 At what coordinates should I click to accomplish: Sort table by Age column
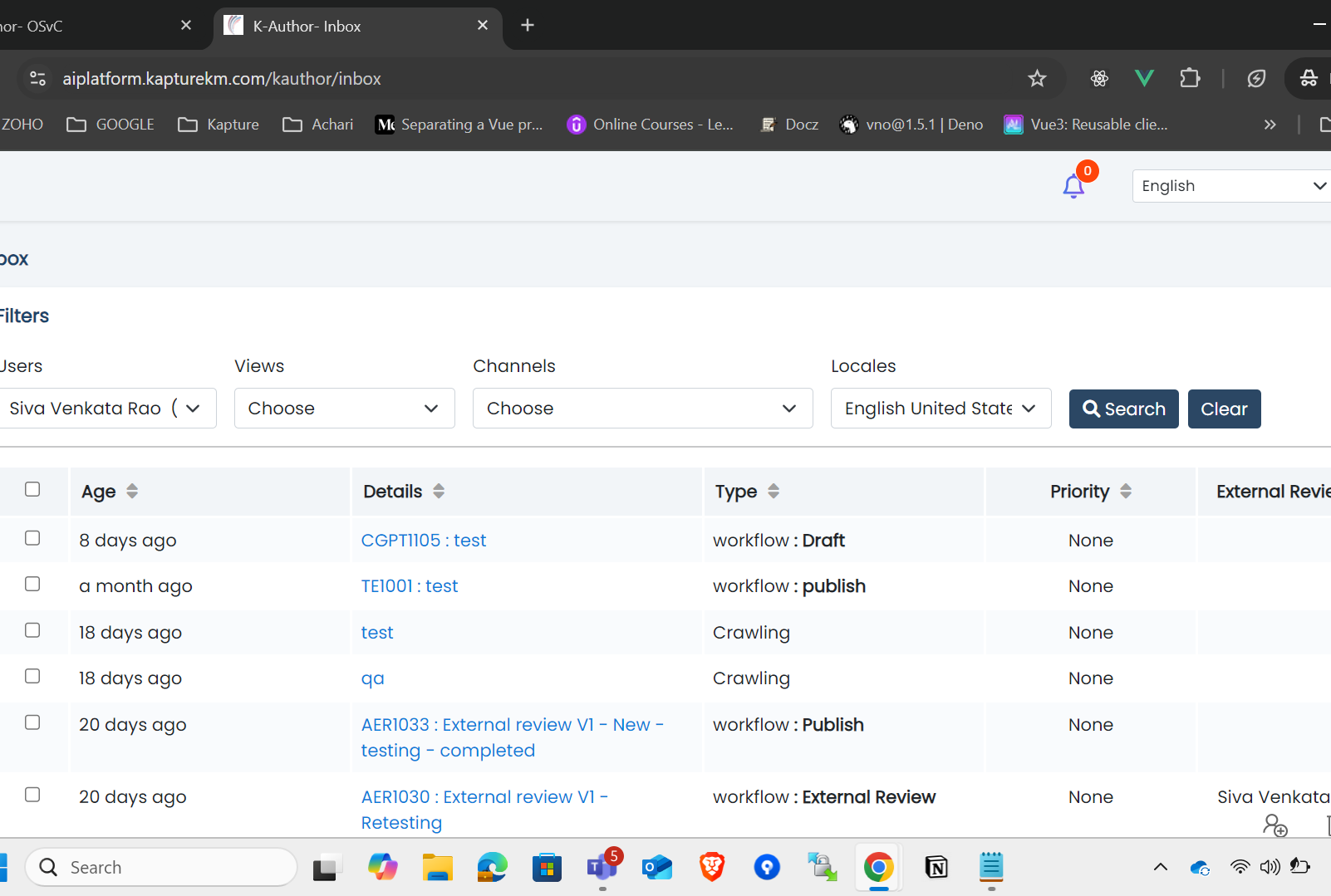click(132, 492)
